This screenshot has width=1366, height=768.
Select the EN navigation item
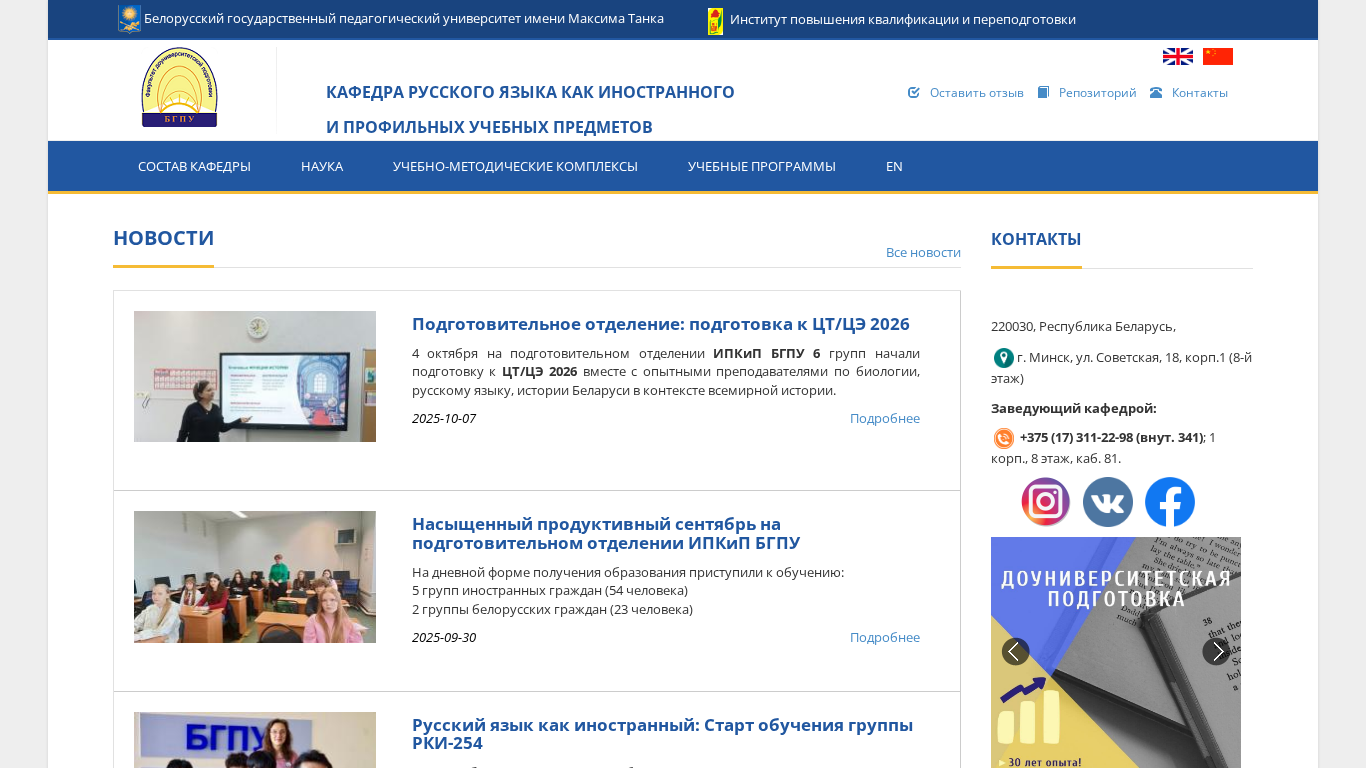894,167
